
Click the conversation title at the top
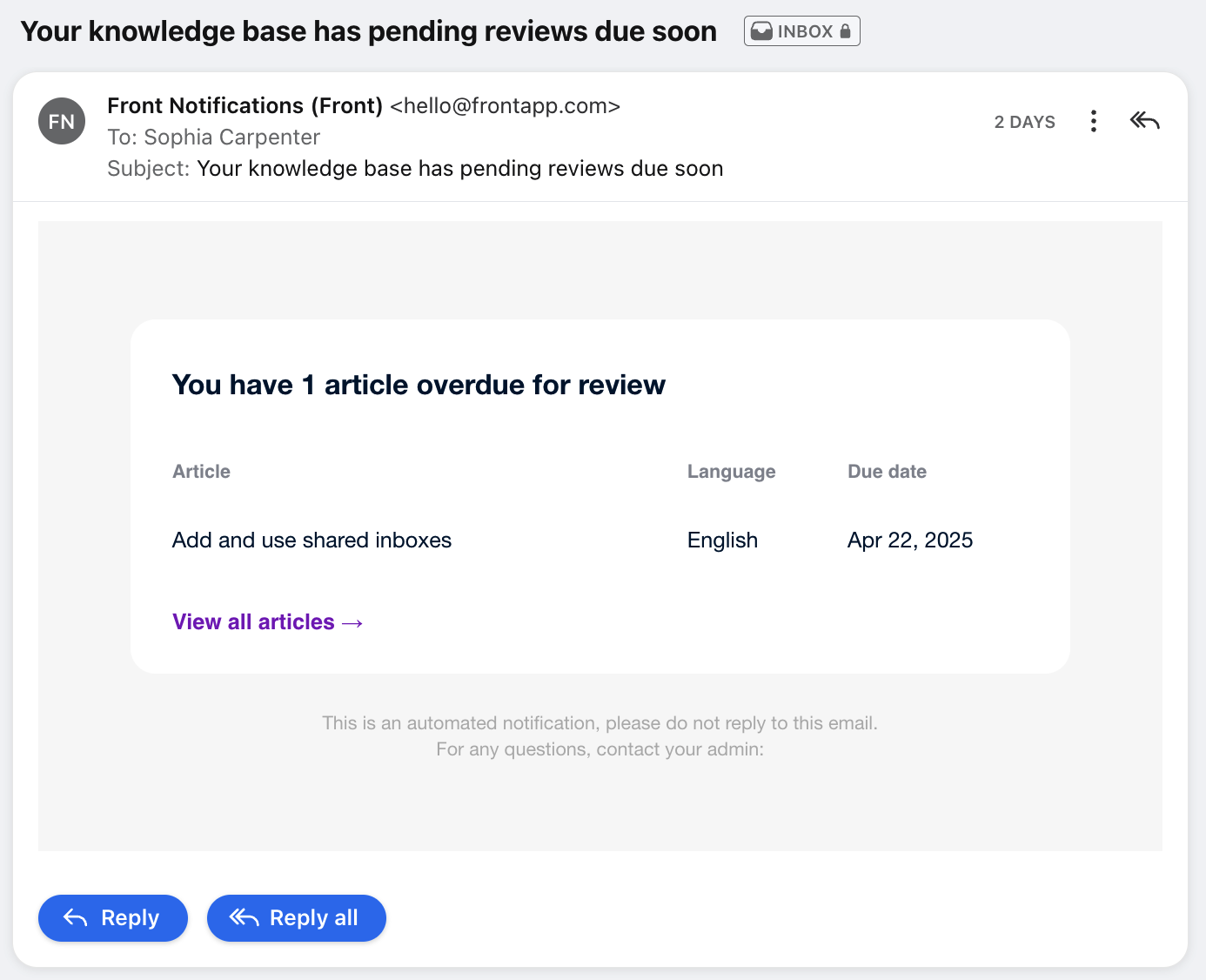(368, 31)
